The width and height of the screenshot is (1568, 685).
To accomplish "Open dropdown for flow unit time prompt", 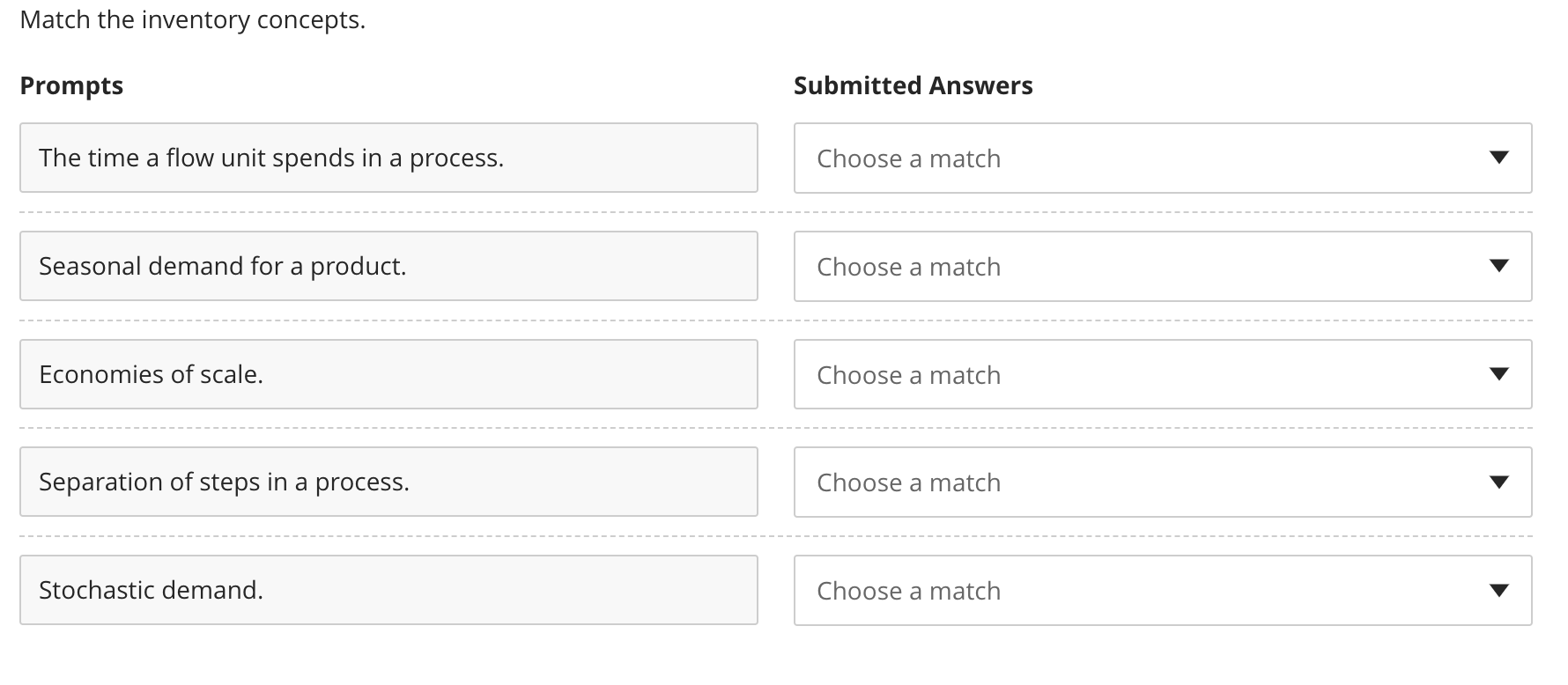I will [x=1161, y=158].
